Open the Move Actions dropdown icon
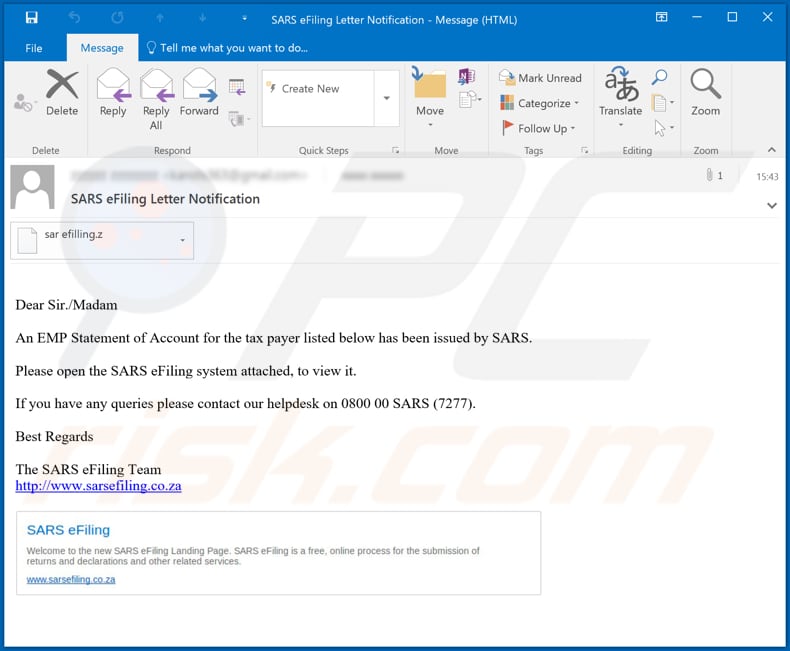Screen dimensions: 790x651 [470, 100]
